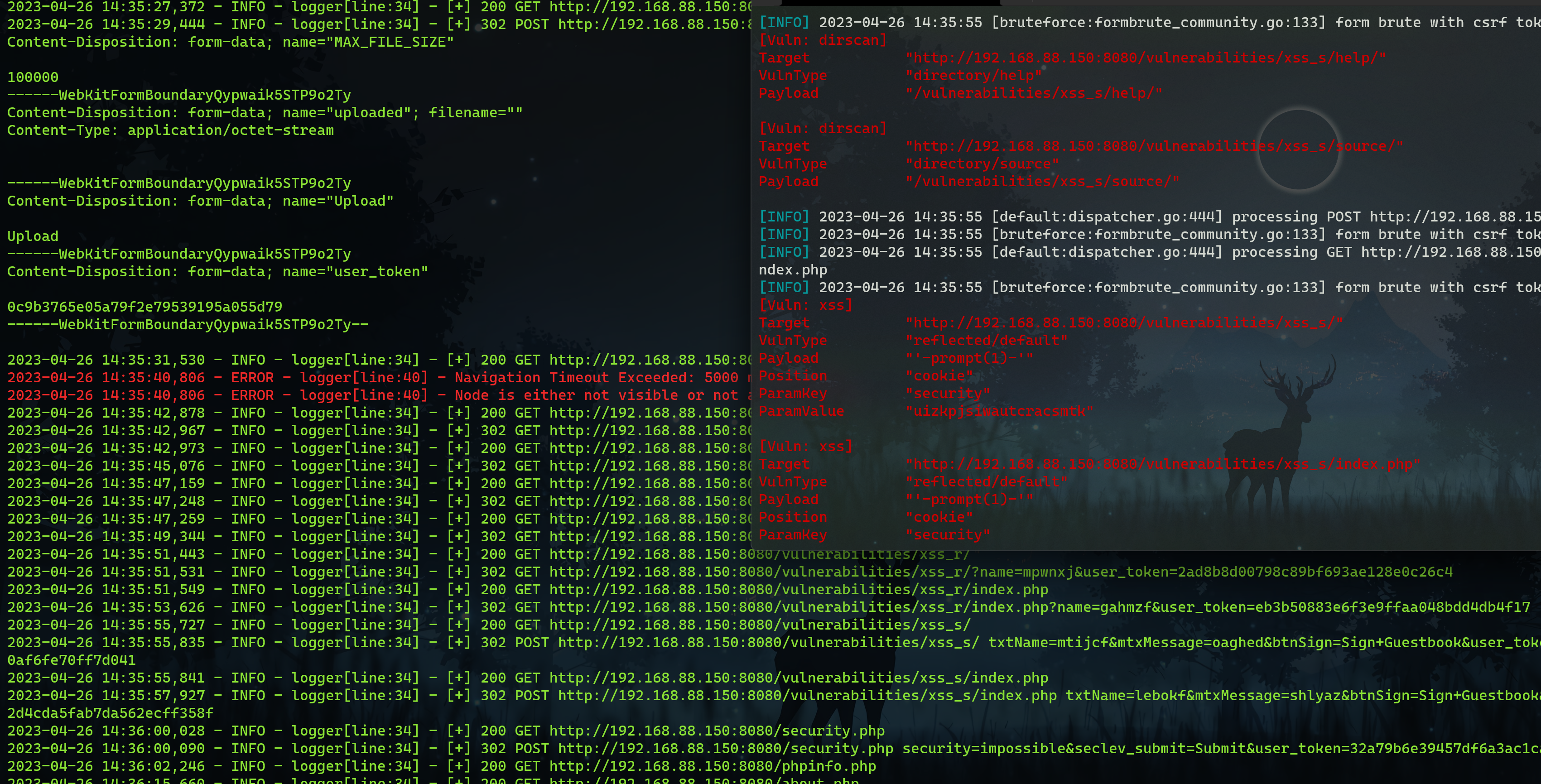Viewport: 1541px width, 784px height.
Task: Click the "100000" value line
Action: tap(33, 78)
